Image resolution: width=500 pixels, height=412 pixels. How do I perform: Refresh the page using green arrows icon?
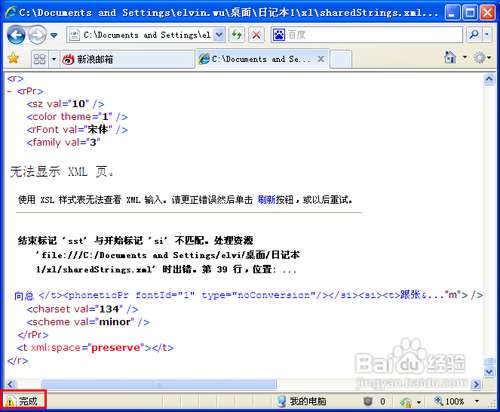(237, 35)
